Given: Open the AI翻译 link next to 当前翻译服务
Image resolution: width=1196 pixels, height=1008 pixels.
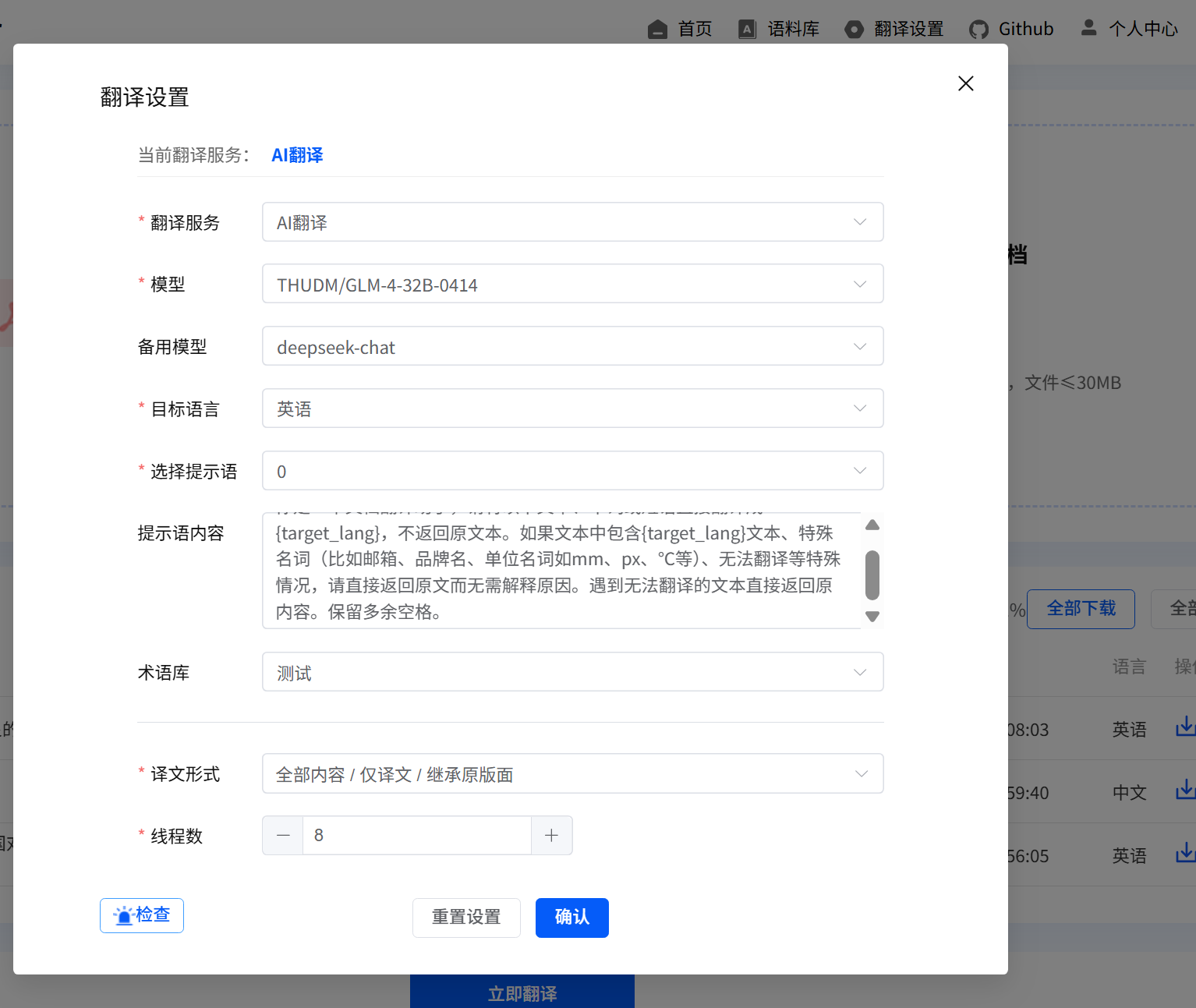Looking at the screenshot, I should coord(296,155).
